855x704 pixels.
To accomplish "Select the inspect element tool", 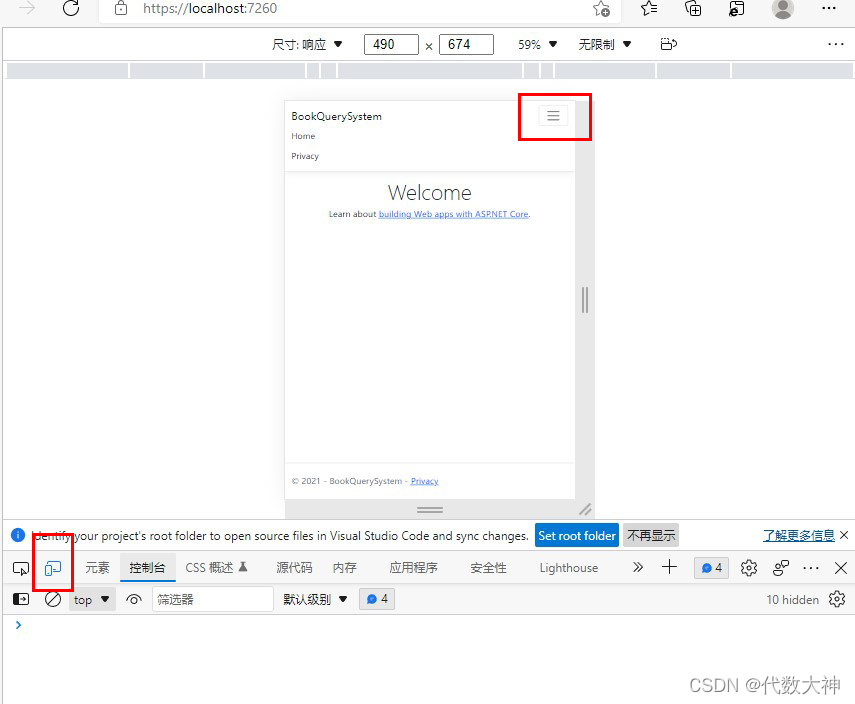I will [21, 568].
